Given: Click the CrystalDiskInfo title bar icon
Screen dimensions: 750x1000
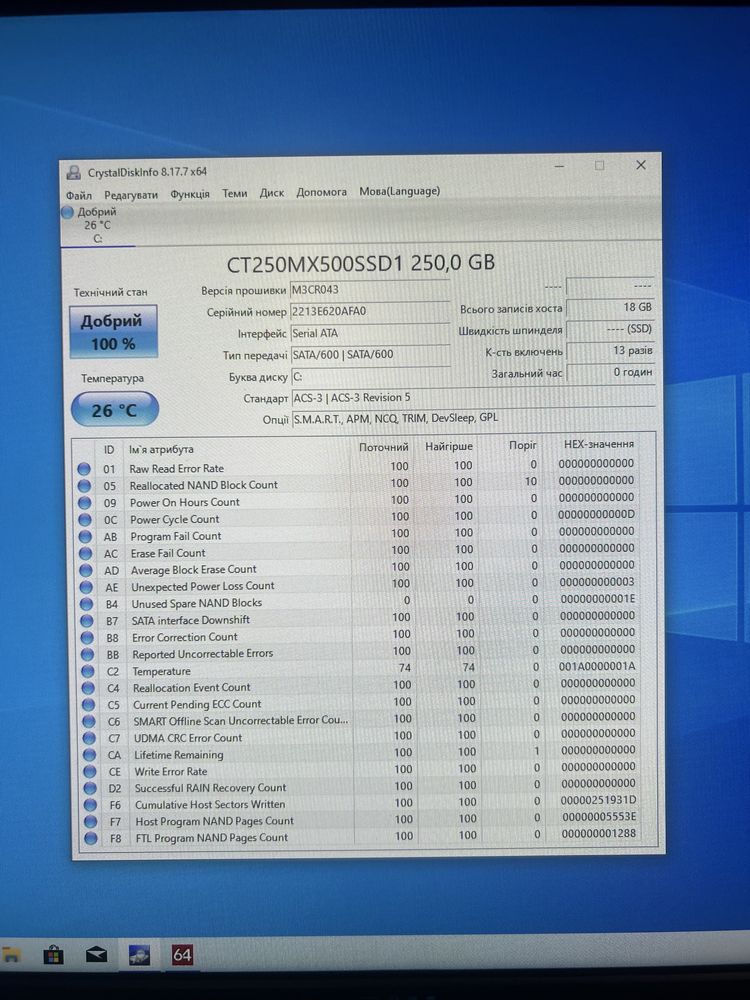Looking at the screenshot, I should click(x=74, y=172).
